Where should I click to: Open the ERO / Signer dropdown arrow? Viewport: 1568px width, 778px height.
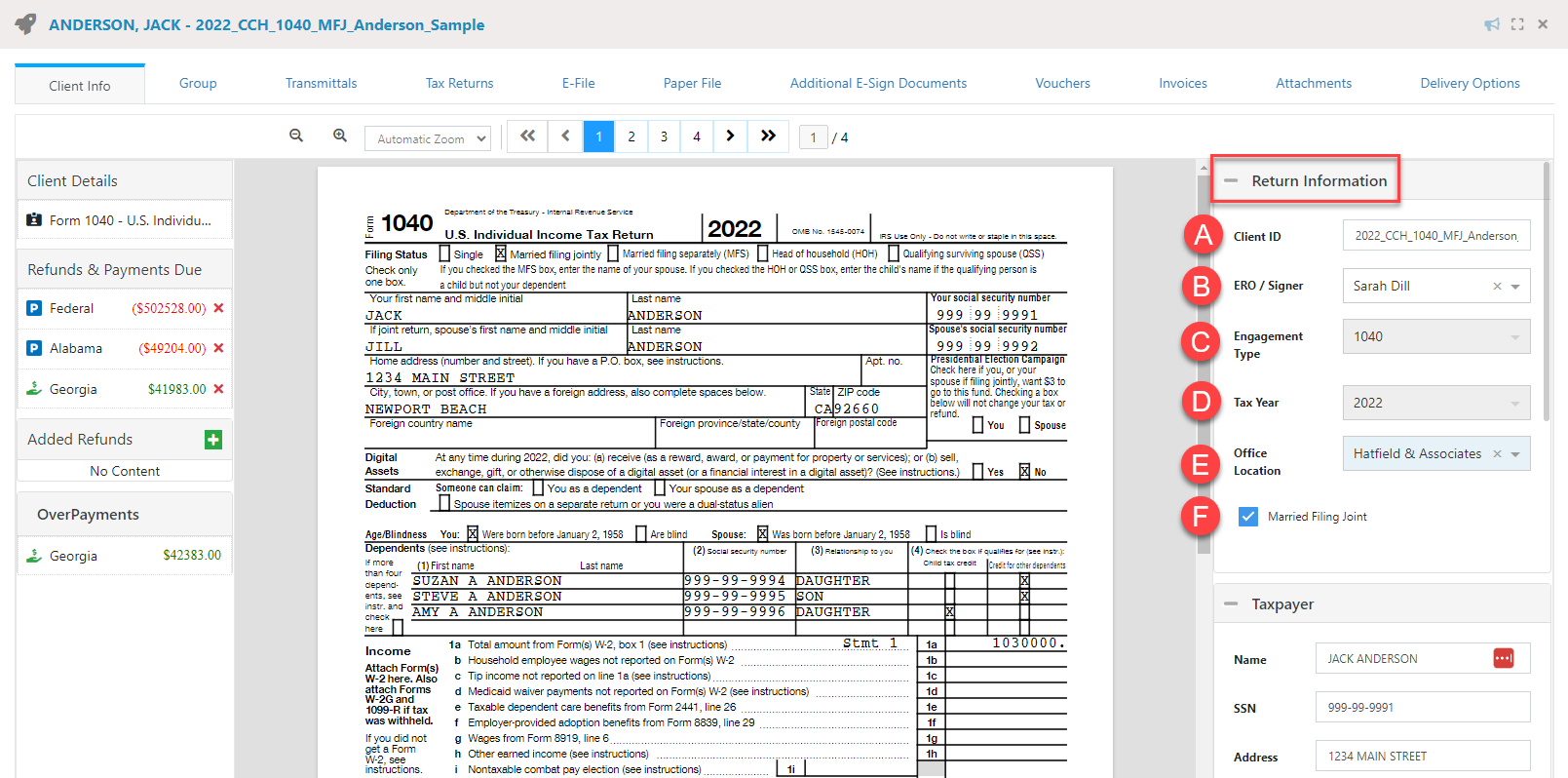pyautogui.click(x=1515, y=287)
